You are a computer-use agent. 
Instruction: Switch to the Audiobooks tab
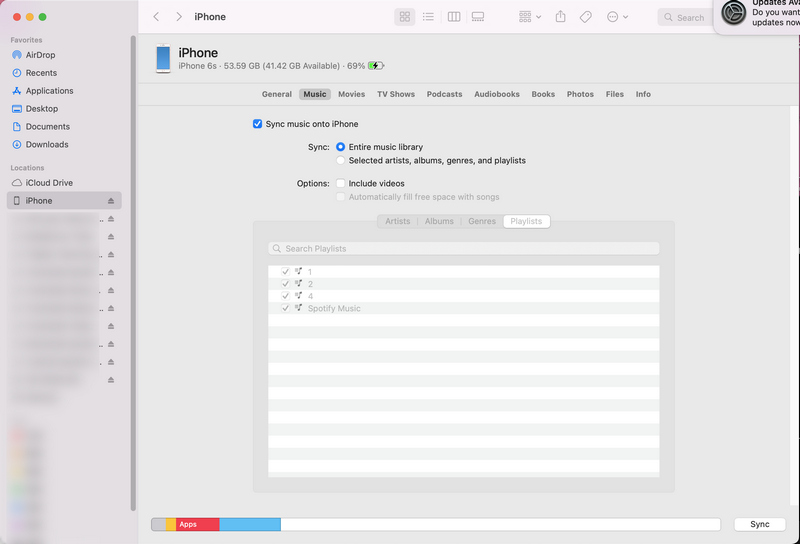click(x=497, y=94)
